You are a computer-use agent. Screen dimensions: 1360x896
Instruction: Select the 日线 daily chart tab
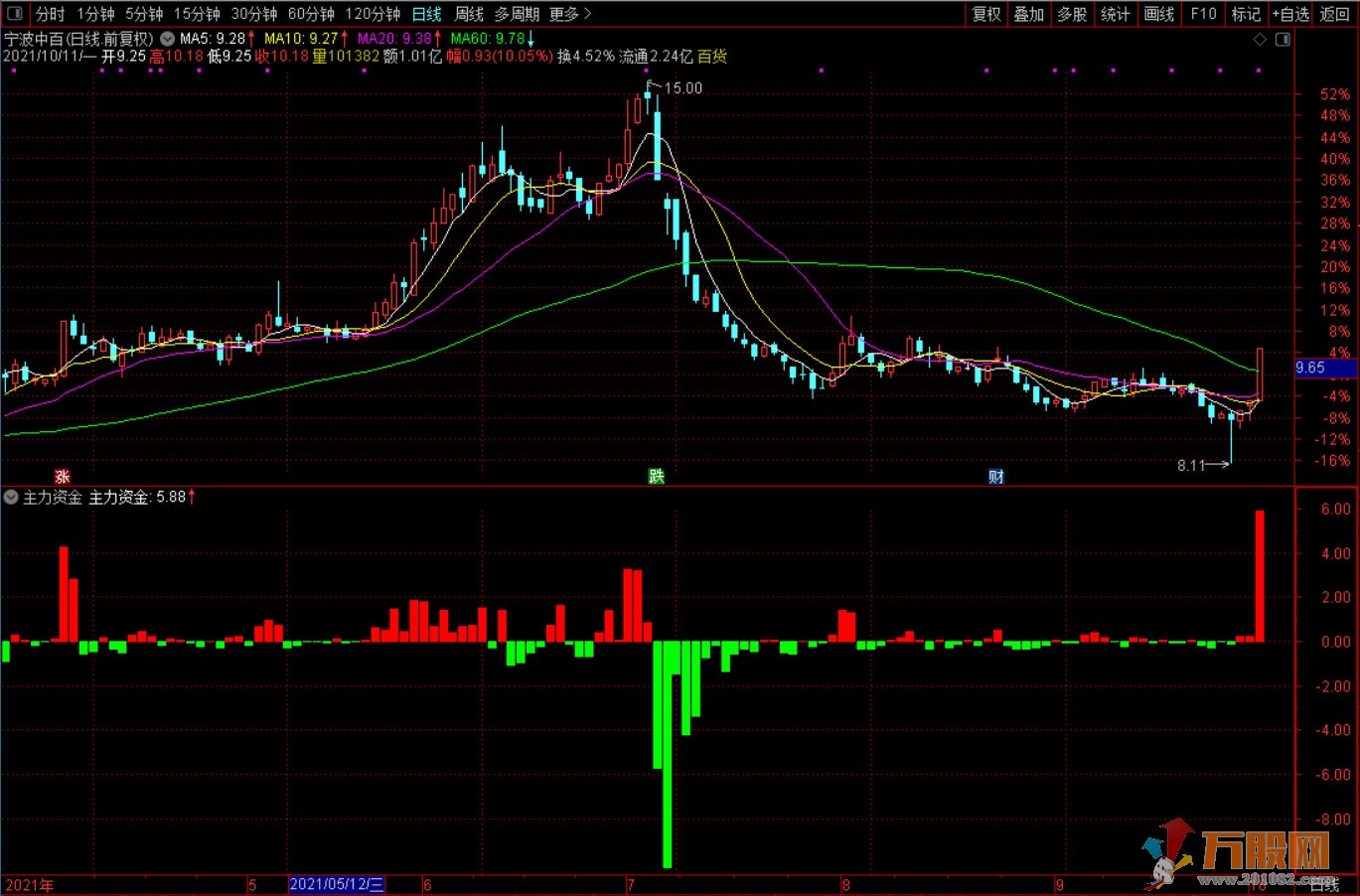pos(426,14)
